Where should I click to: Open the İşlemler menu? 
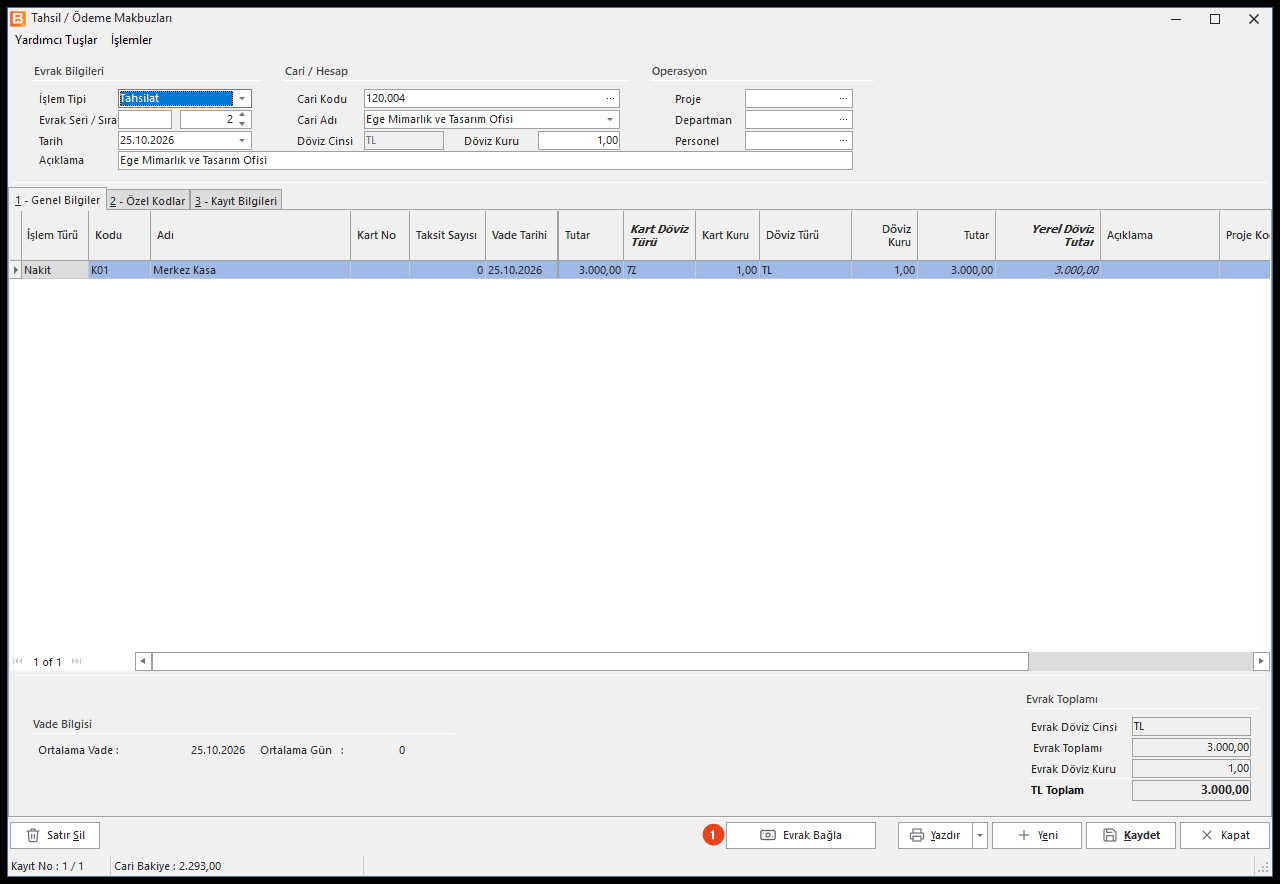pyautogui.click(x=132, y=40)
